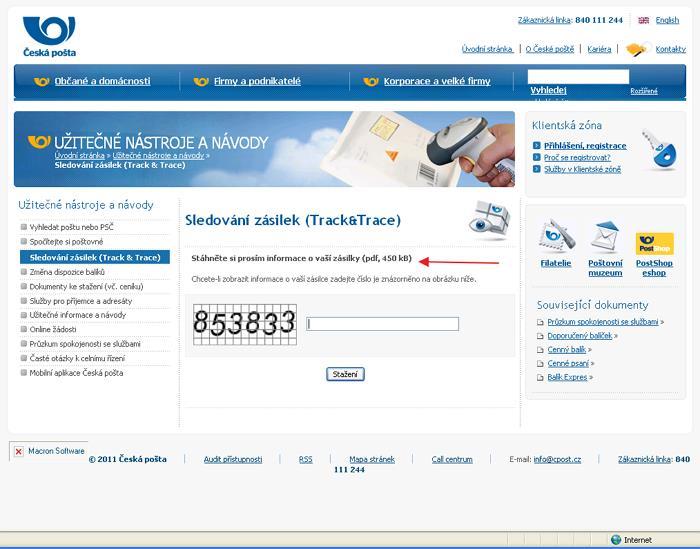
Task: Click the Vyhledej search button
Action: (x=548, y=90)
